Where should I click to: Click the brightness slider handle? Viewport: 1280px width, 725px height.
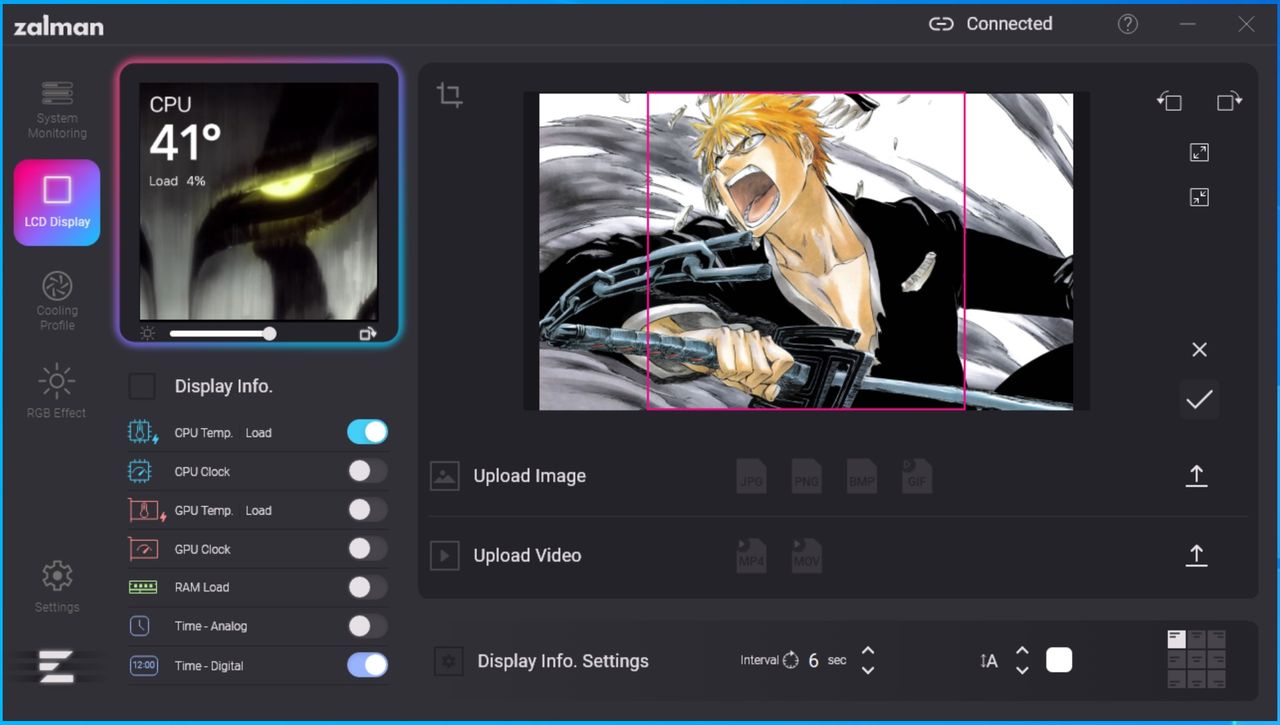tap(269, 334)
